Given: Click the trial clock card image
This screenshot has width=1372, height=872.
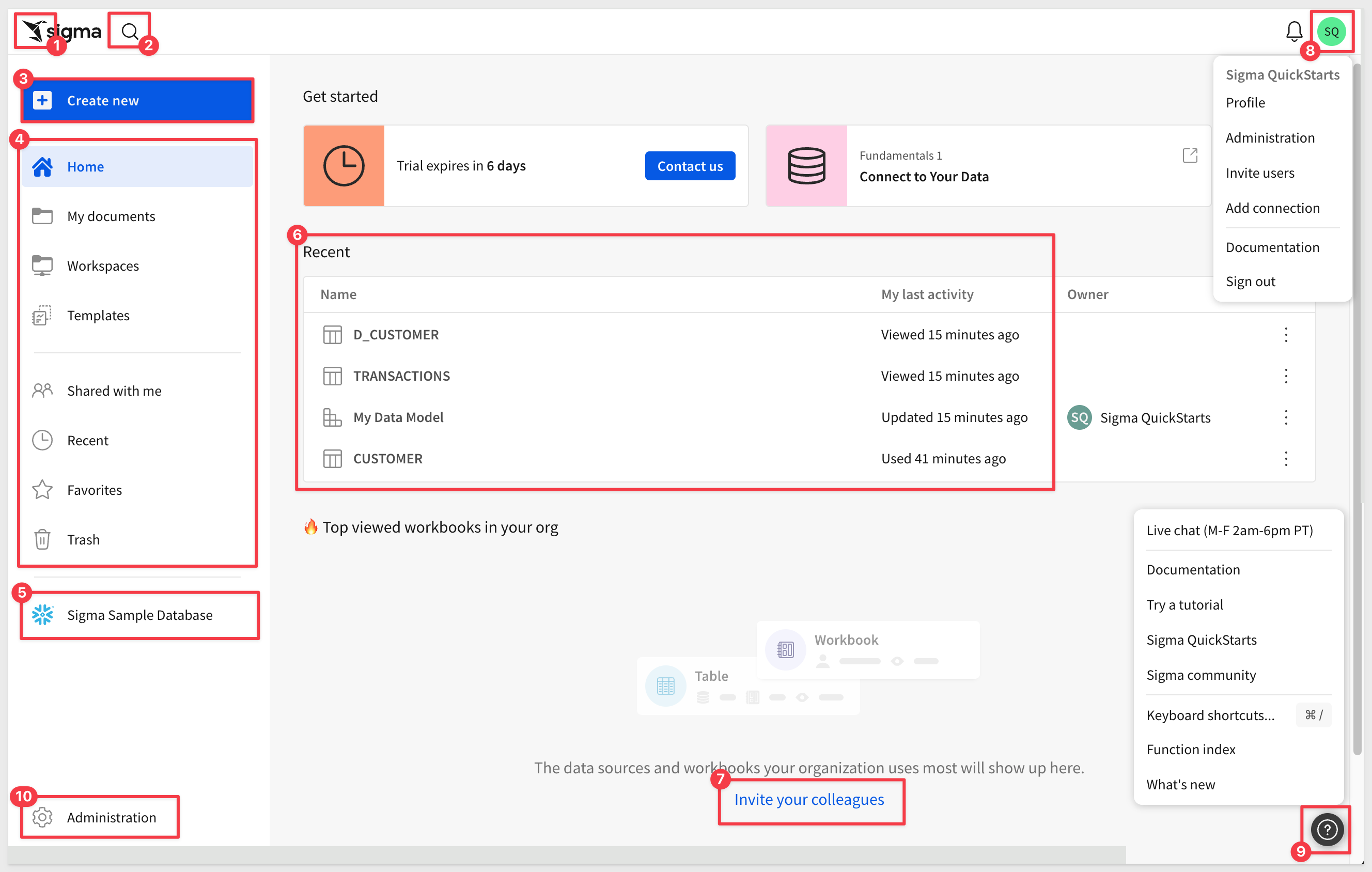Looking at the screenshot, I should (x=344, y=166).
